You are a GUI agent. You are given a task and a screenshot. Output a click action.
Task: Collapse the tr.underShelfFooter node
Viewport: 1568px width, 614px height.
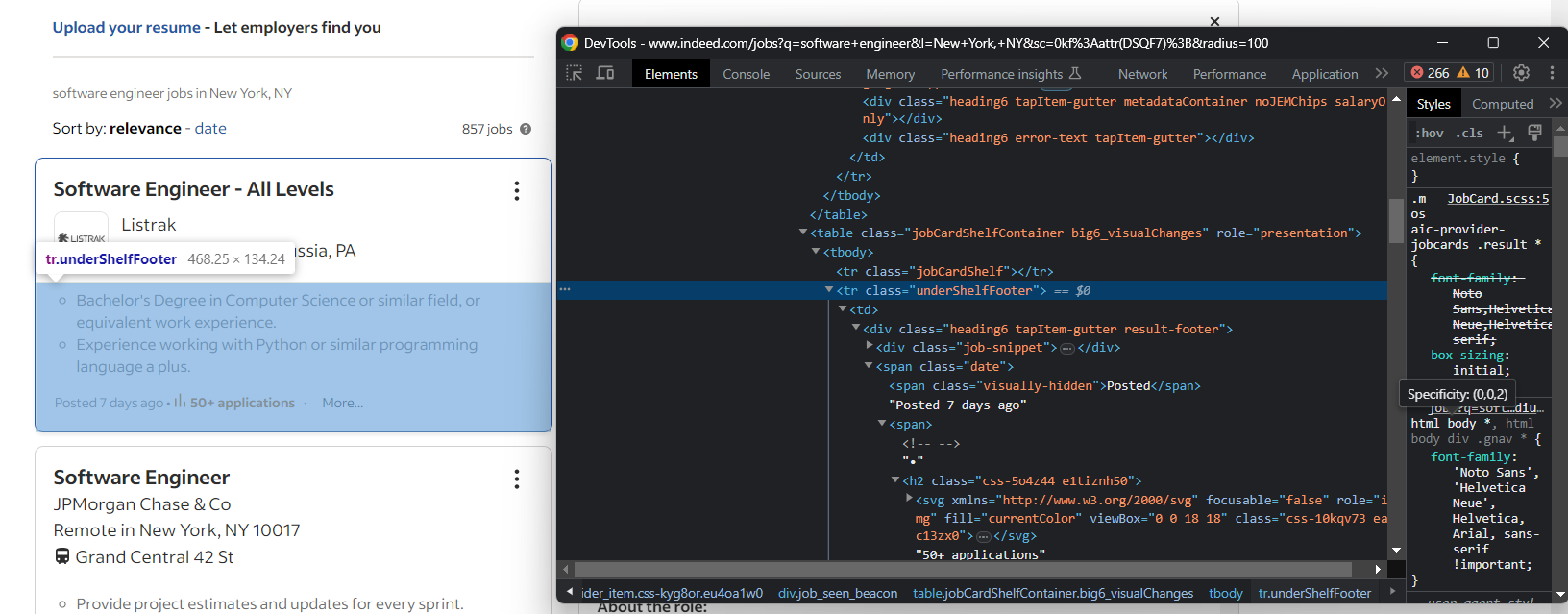pyautogui.click(x=829, y=290)
